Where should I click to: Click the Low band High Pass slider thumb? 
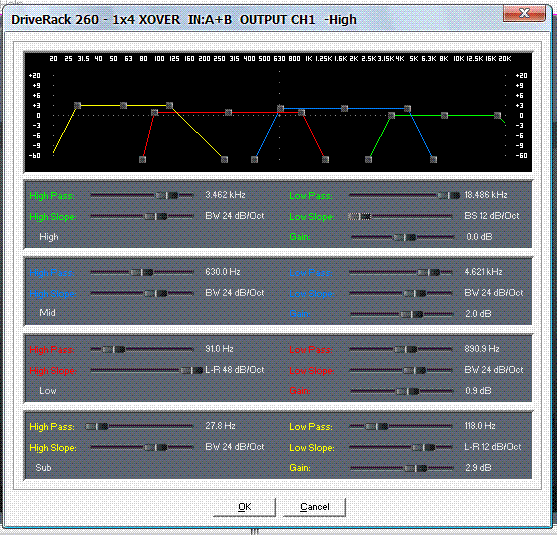click(114, 350)
